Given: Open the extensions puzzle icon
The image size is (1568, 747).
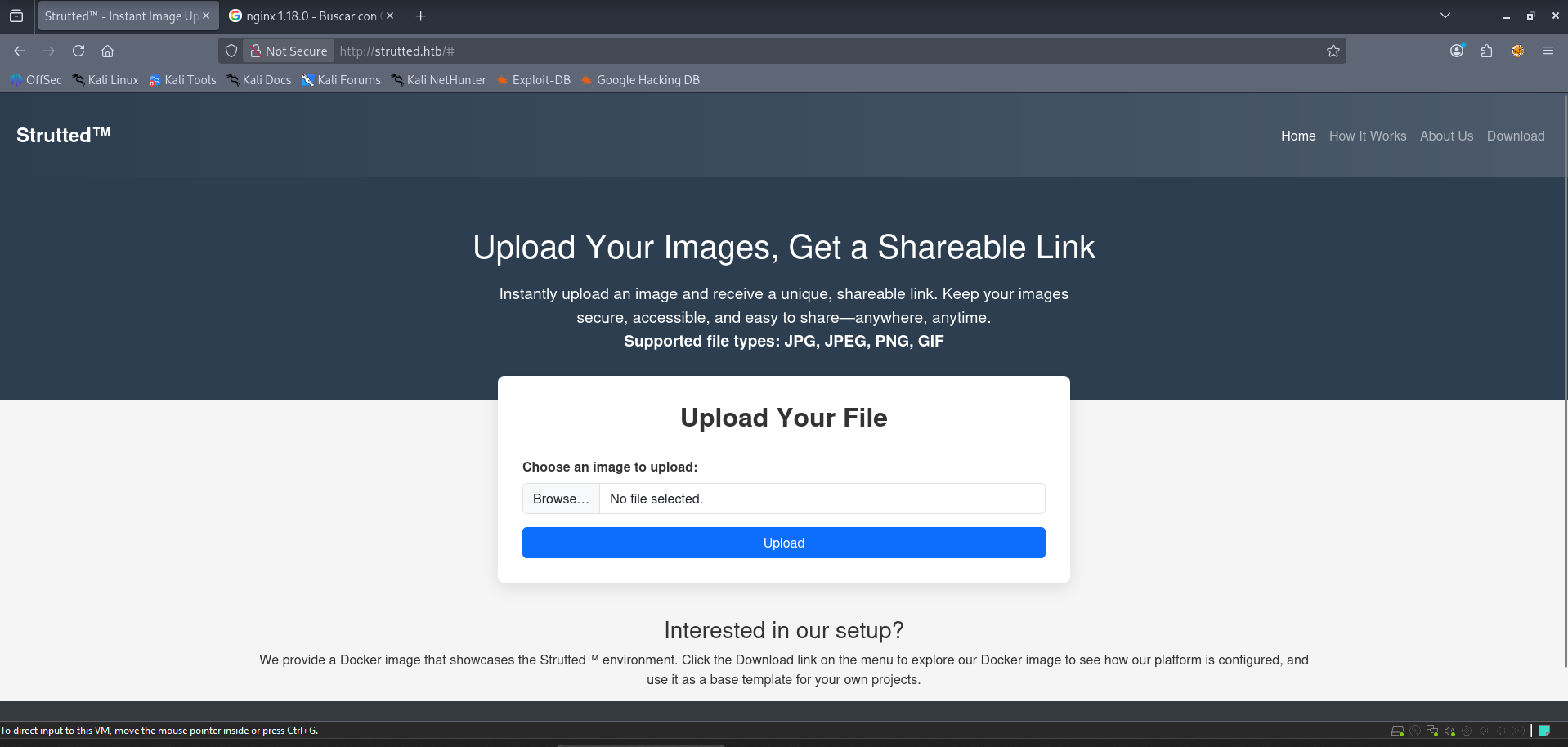Looking at the screenshot, I should tap(1486, 51).
